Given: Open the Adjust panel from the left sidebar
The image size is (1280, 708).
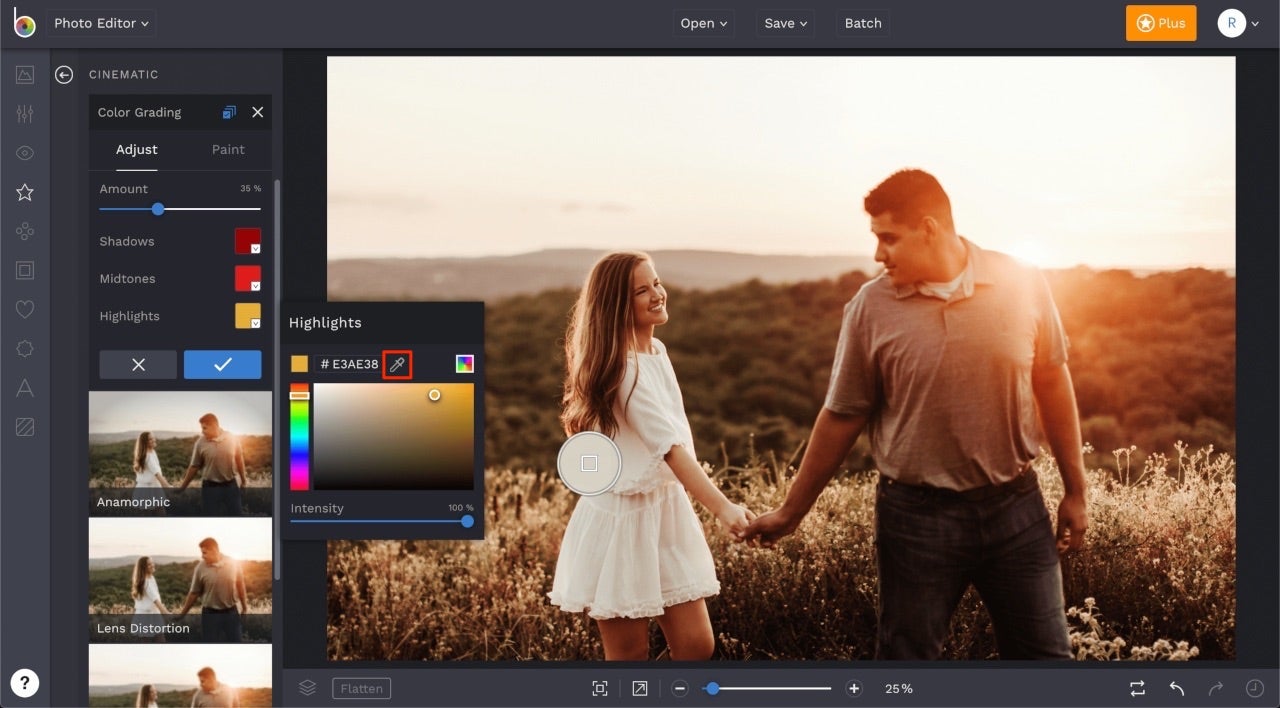Looking at the screenshot, I should (24, 113).
